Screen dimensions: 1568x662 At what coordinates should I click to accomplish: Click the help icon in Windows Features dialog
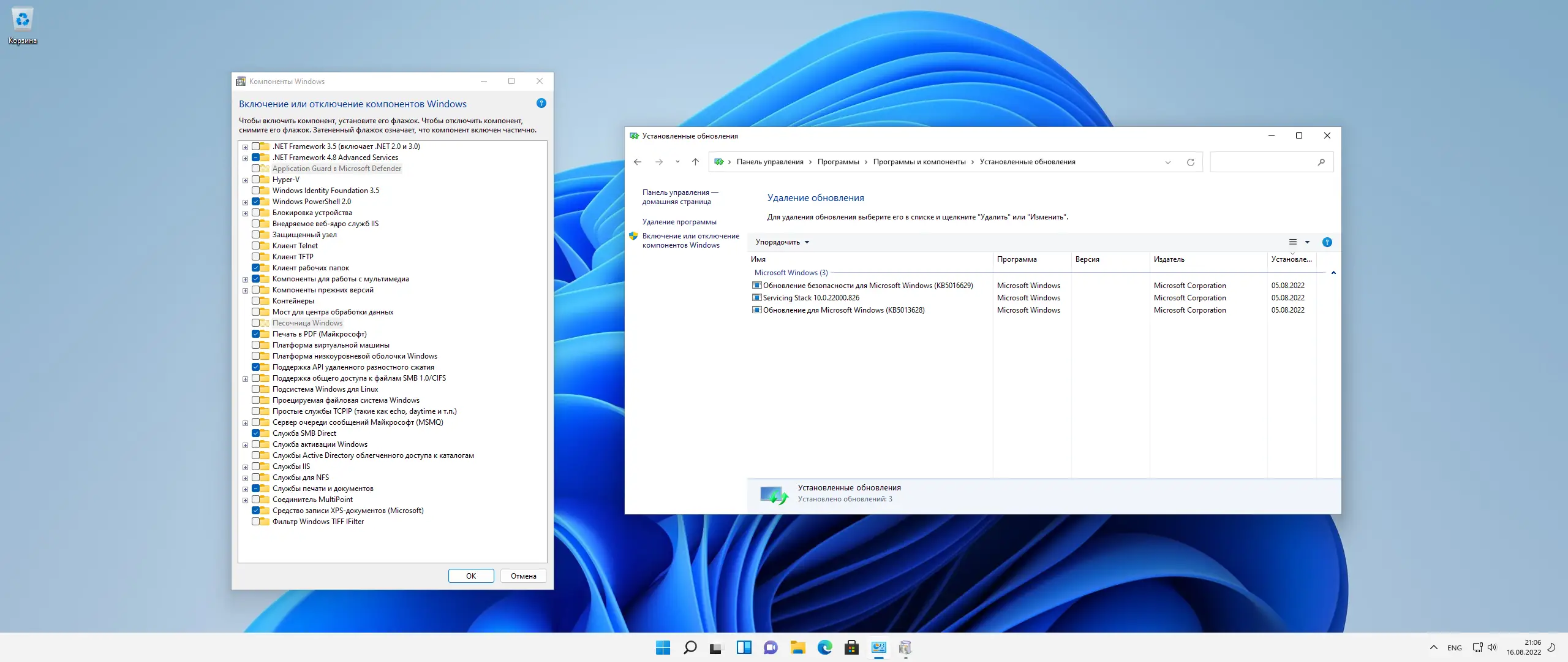[x=541, y=104]
